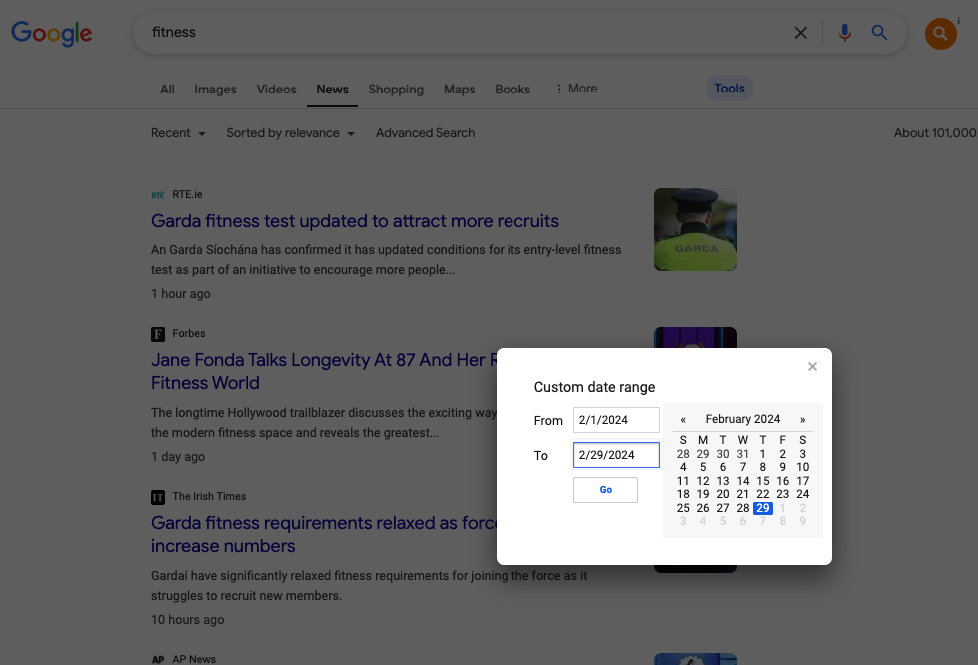Screen dimensions: 978x665
Task: Open the Garda fitness test updated article
Action: pos(355,221)
